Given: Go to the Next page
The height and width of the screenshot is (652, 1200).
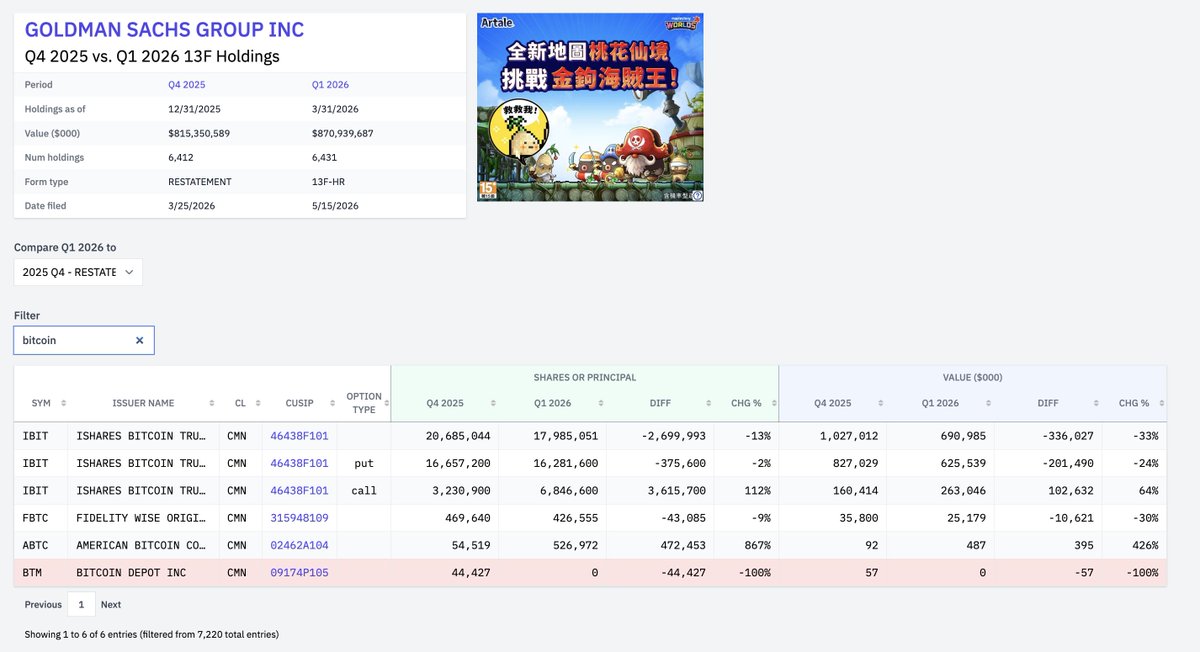Looking at the screenshot, I should pos(111,605).
